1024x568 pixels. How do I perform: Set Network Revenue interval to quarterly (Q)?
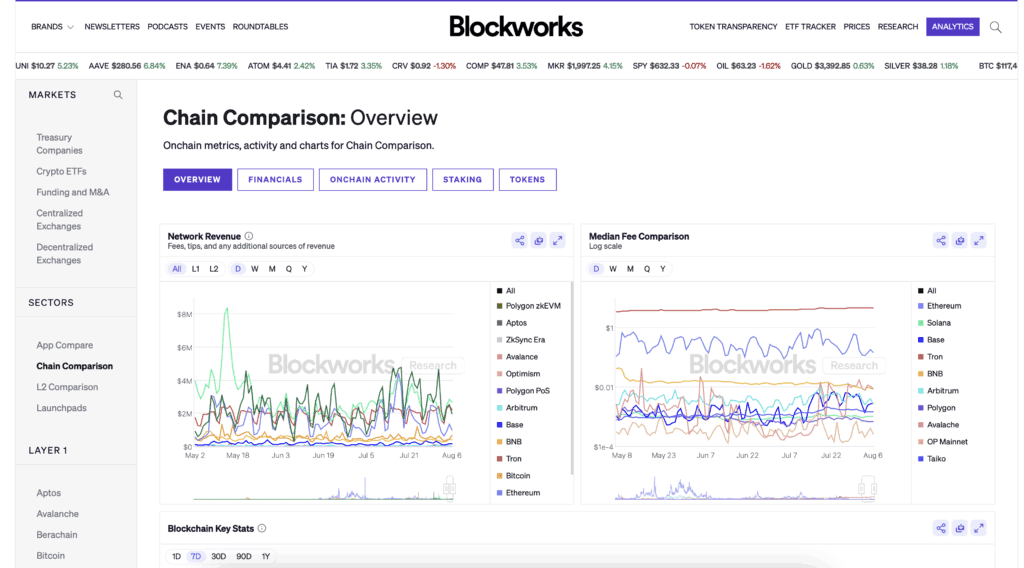tap(289, 269)
